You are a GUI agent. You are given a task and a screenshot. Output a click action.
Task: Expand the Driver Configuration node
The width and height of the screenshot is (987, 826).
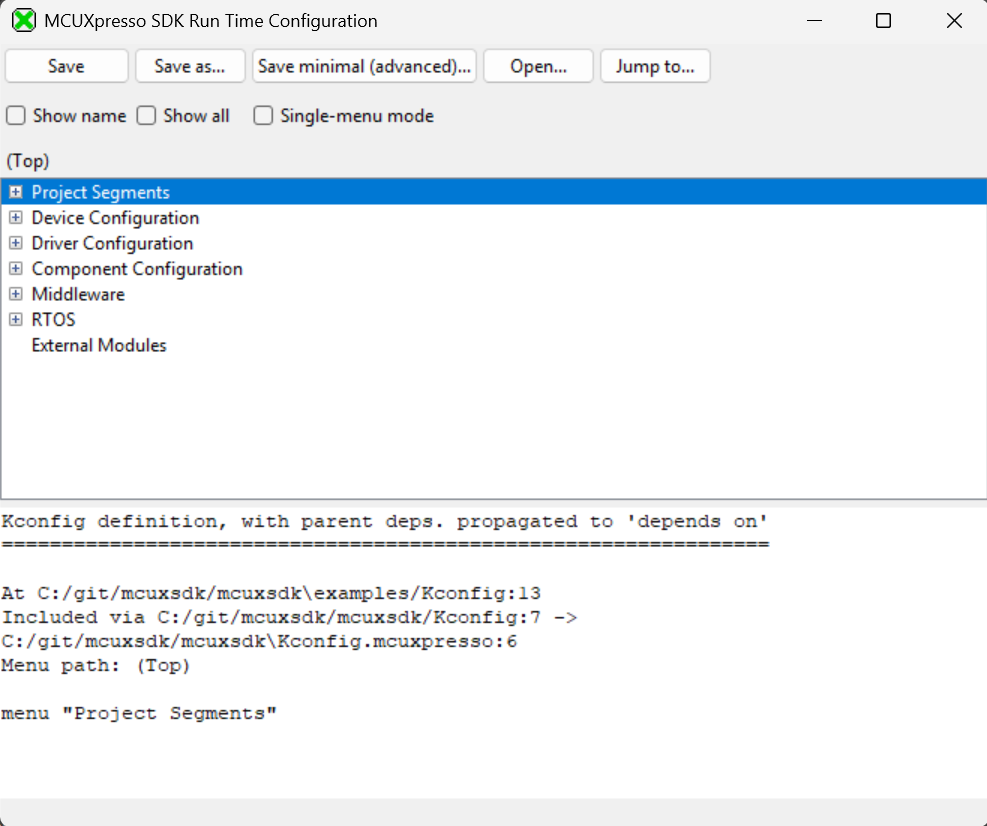coord(15,243)
